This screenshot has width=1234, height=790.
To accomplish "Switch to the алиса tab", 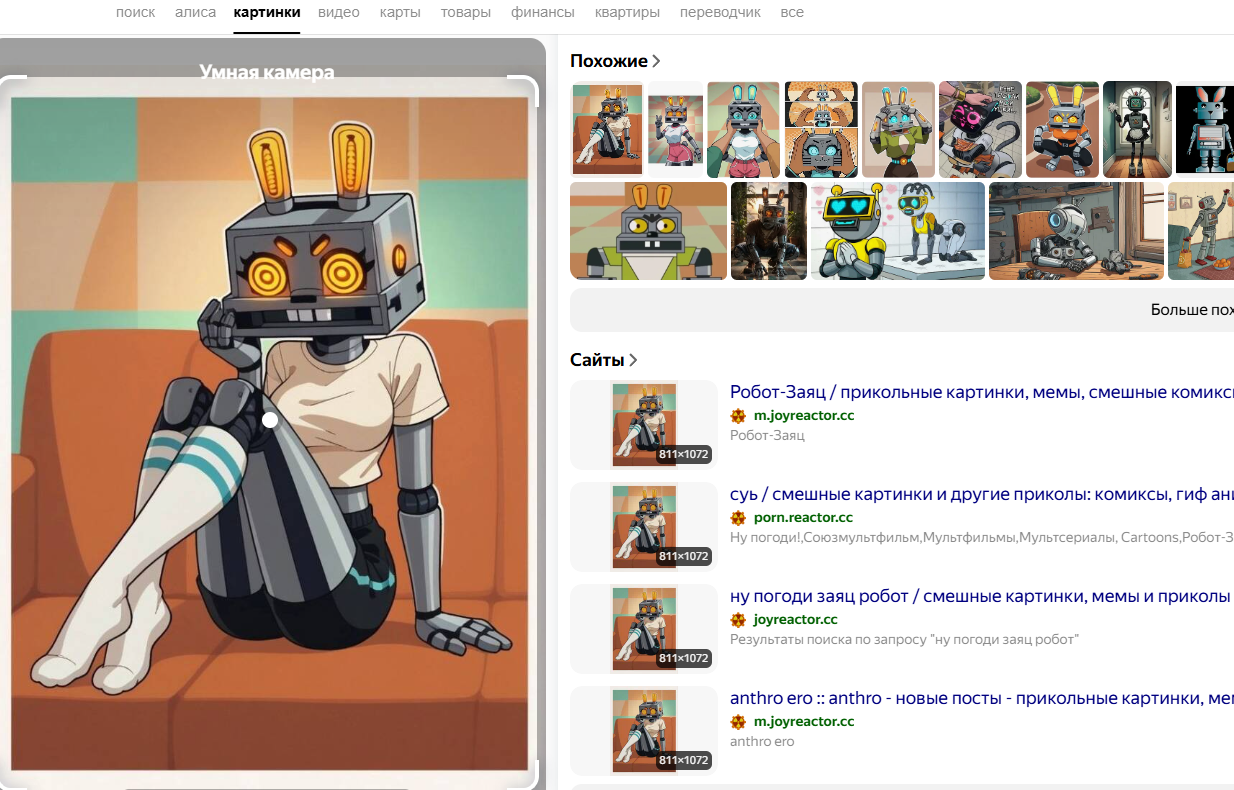I will 194,13.
